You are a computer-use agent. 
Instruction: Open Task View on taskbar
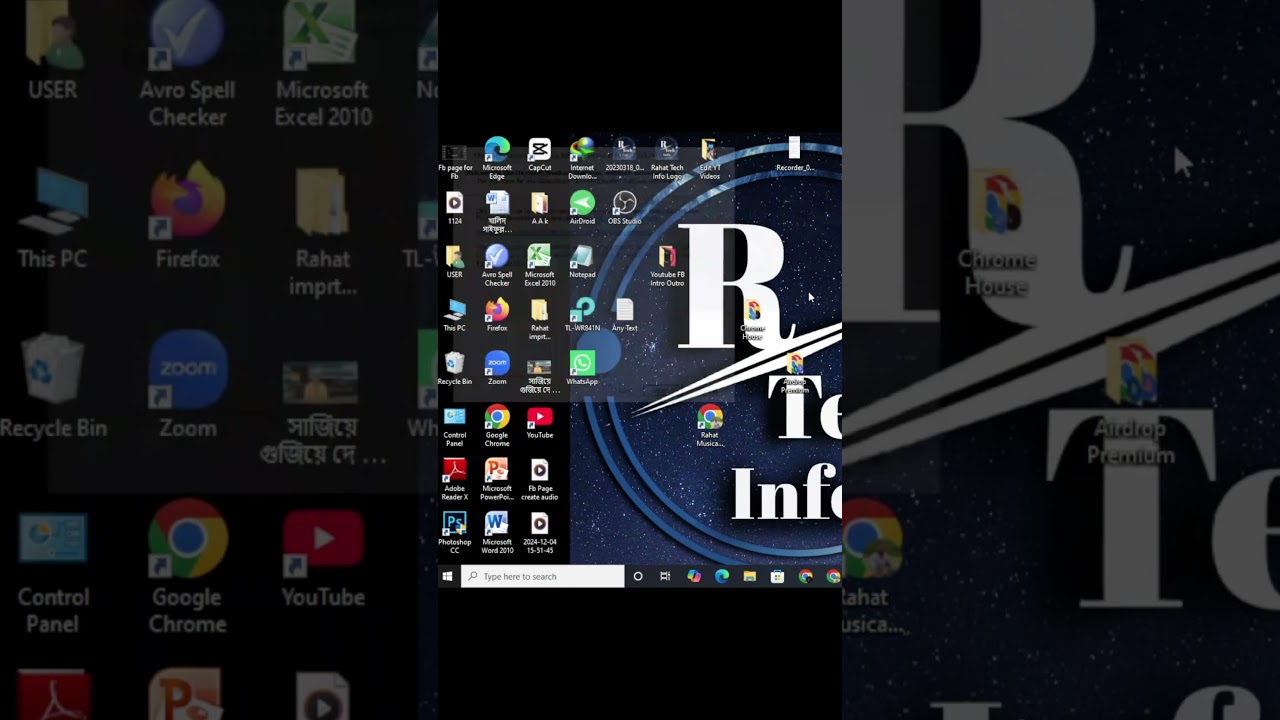(x=665, y=576)
